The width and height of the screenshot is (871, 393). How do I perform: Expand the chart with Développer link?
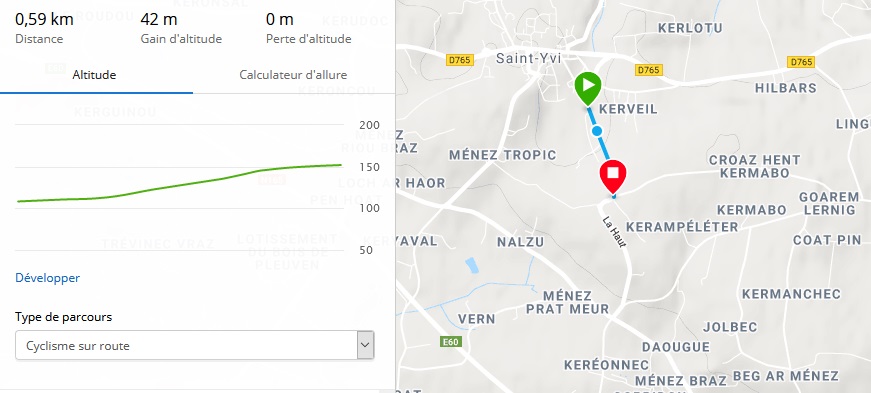pos(47,278)
